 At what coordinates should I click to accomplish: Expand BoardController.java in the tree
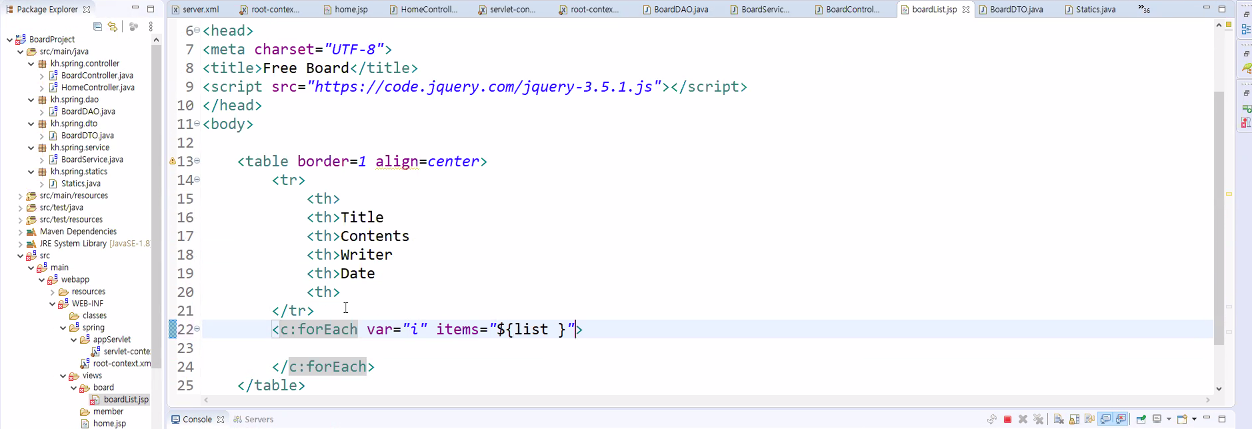pyautogui.click(x=42, y=76)
